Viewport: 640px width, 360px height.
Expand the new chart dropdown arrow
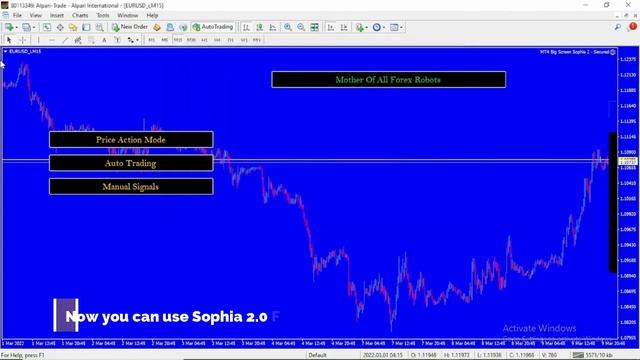[x=16, y=27]
